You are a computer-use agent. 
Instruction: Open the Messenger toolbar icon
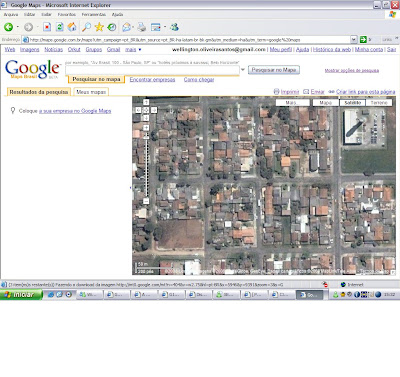(174, 27)
